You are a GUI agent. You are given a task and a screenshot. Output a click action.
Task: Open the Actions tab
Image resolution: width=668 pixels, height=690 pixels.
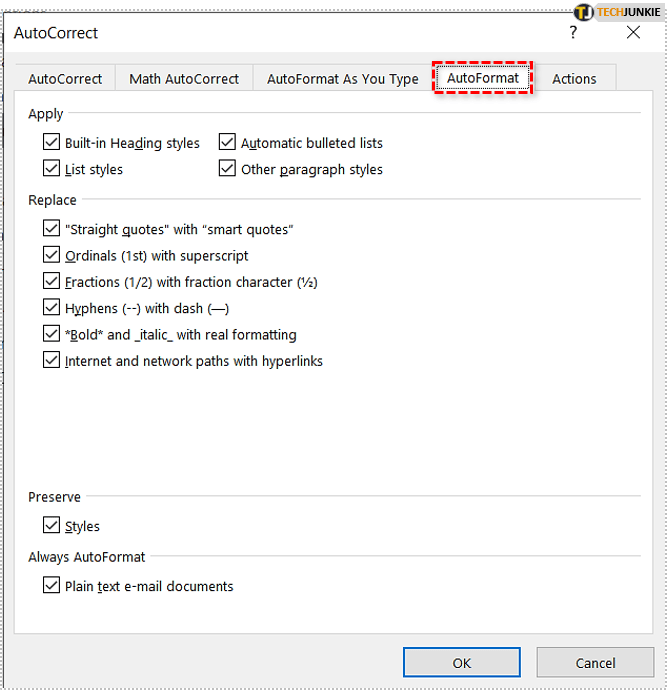(x=574, y=79)
